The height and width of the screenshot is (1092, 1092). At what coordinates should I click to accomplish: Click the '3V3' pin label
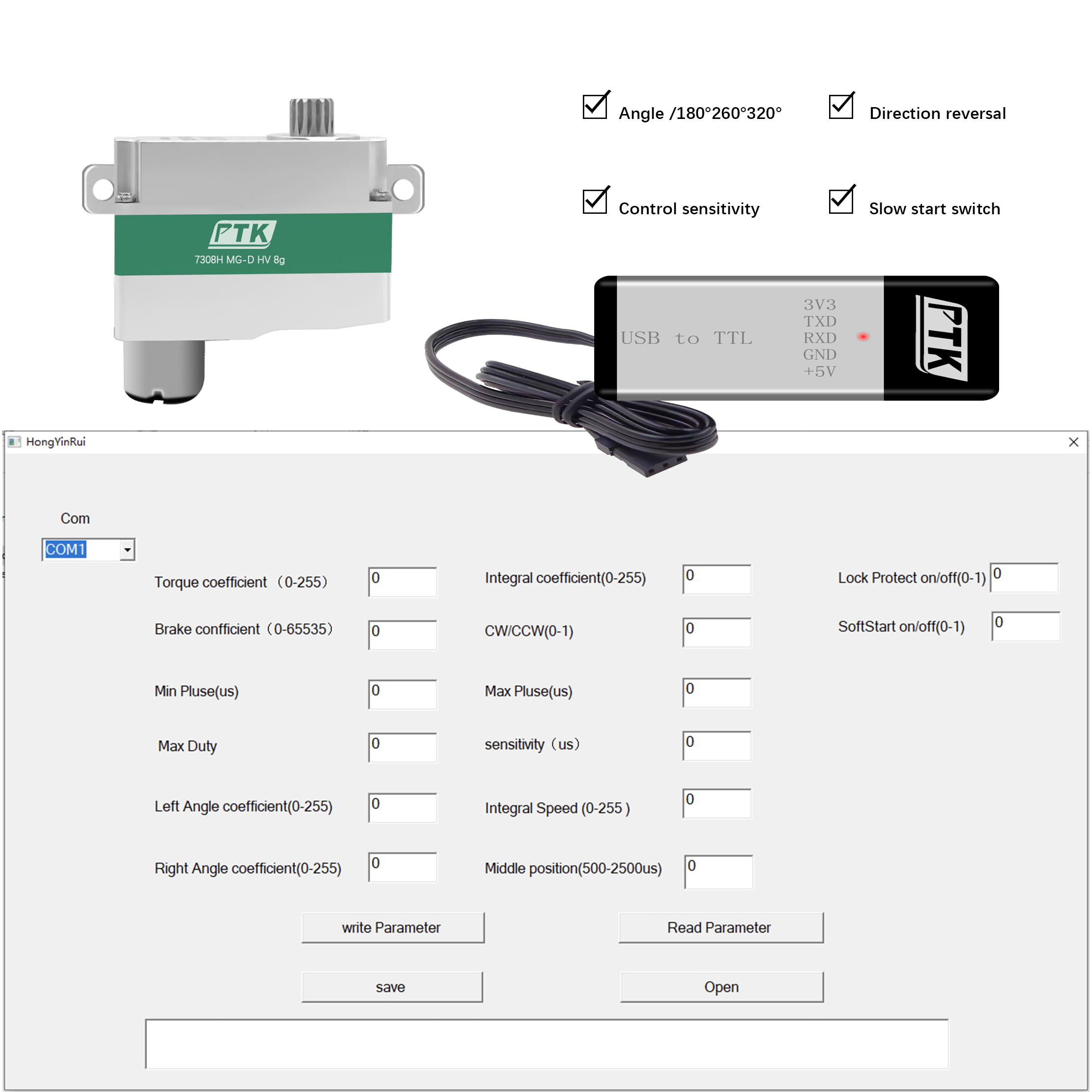click(820, 305)
